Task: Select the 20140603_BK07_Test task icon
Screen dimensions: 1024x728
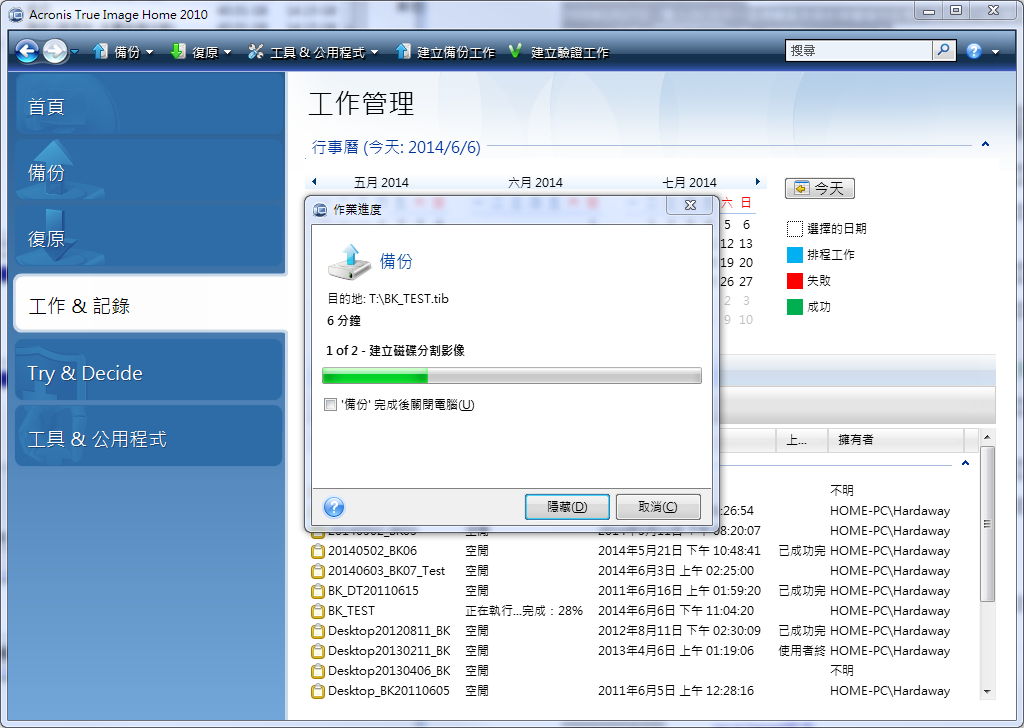Action: tap(318, 571)
